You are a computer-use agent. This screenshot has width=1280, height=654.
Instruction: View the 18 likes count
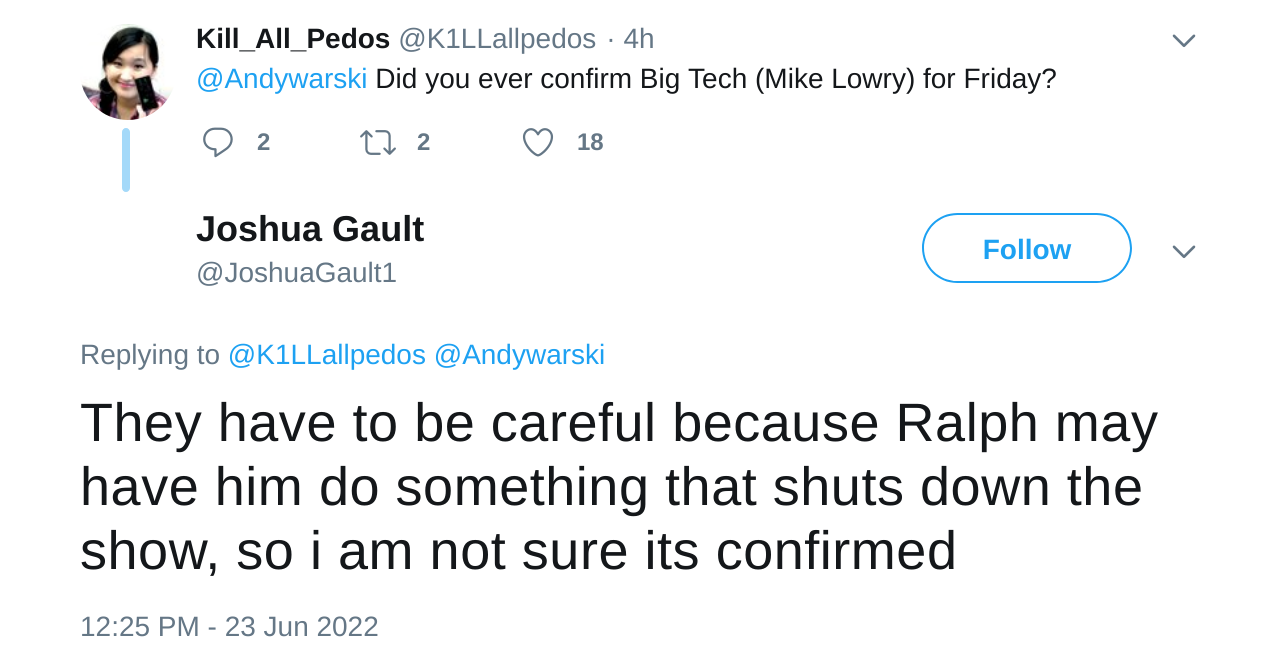[x=590, y=142]
